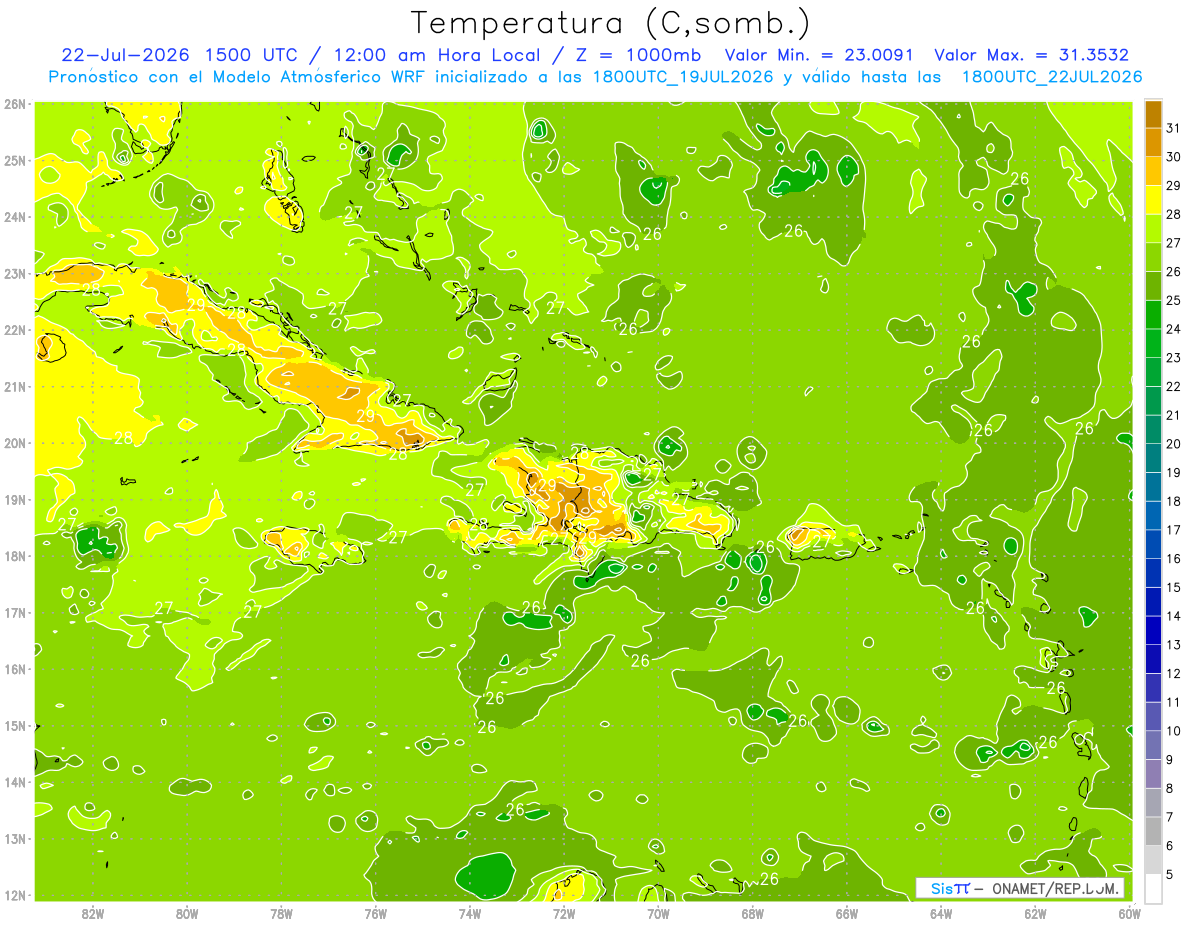Image resolution: width=1200 pixels, height=927 pixels.
Task: Click the '62W' longitude axis label
Action: pos(1035,913)
